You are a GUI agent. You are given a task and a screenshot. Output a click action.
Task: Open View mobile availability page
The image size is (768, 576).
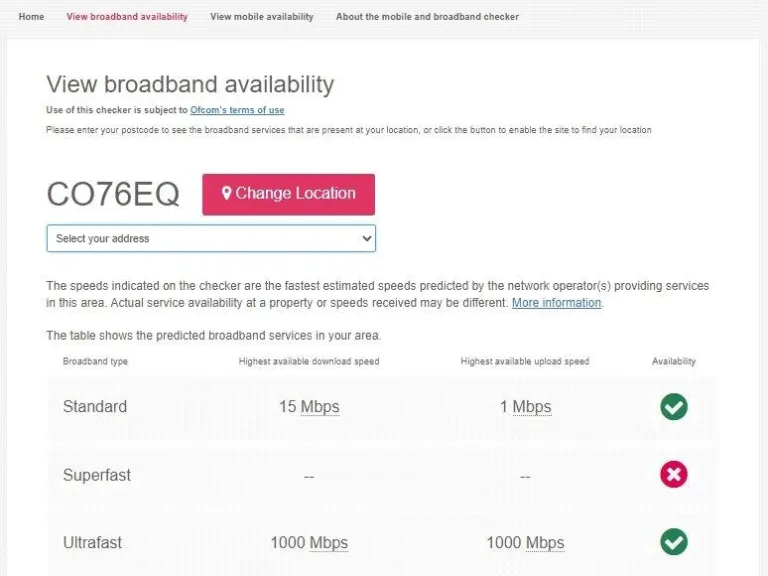[x=261, y=17]
